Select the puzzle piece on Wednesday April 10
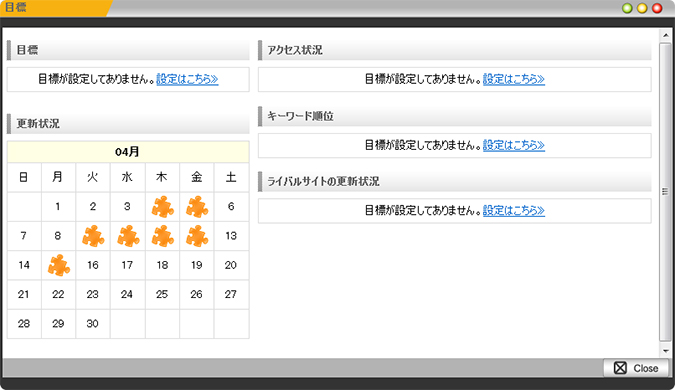Screen dimensions: 675x390 tap(128, 236)
